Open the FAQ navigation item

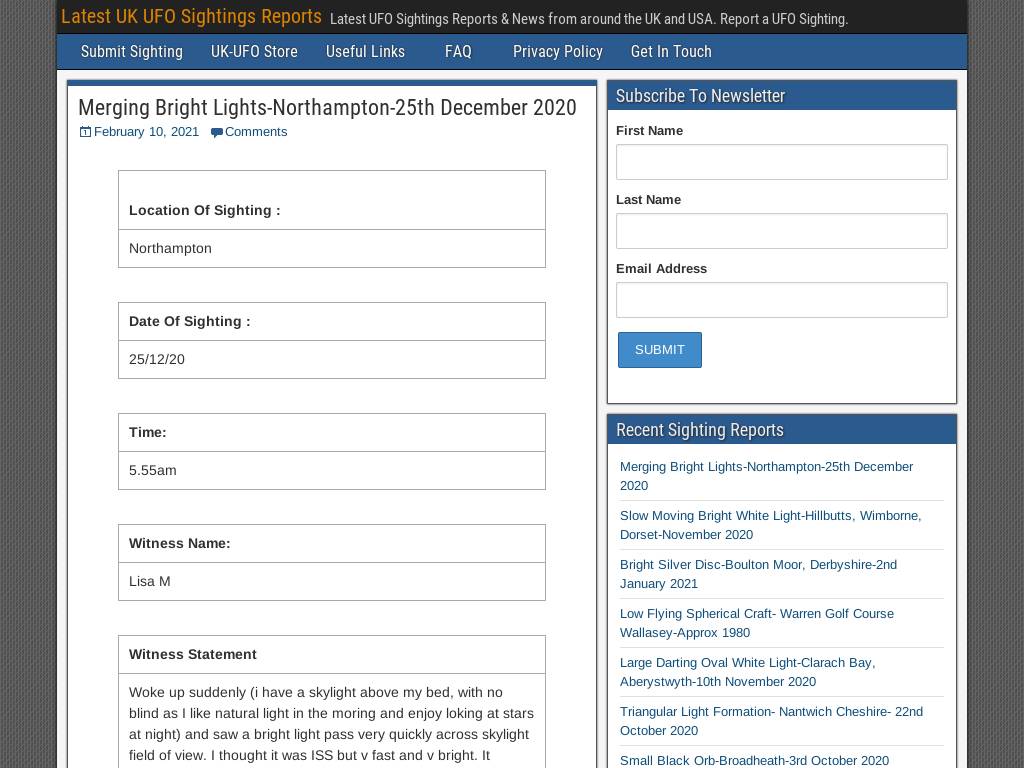click(458, 52)
